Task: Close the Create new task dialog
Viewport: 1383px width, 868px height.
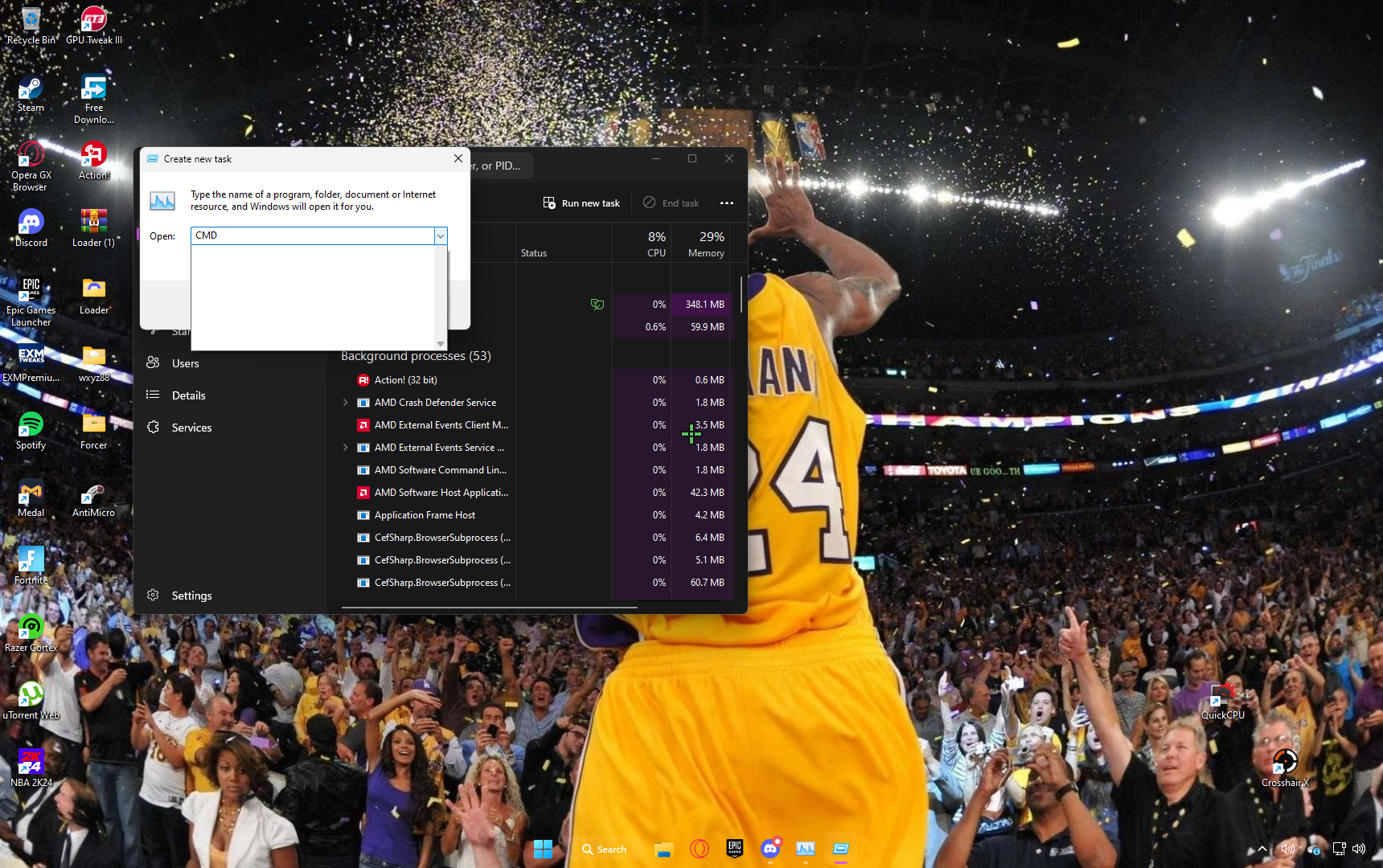Action: coord(458,159)
